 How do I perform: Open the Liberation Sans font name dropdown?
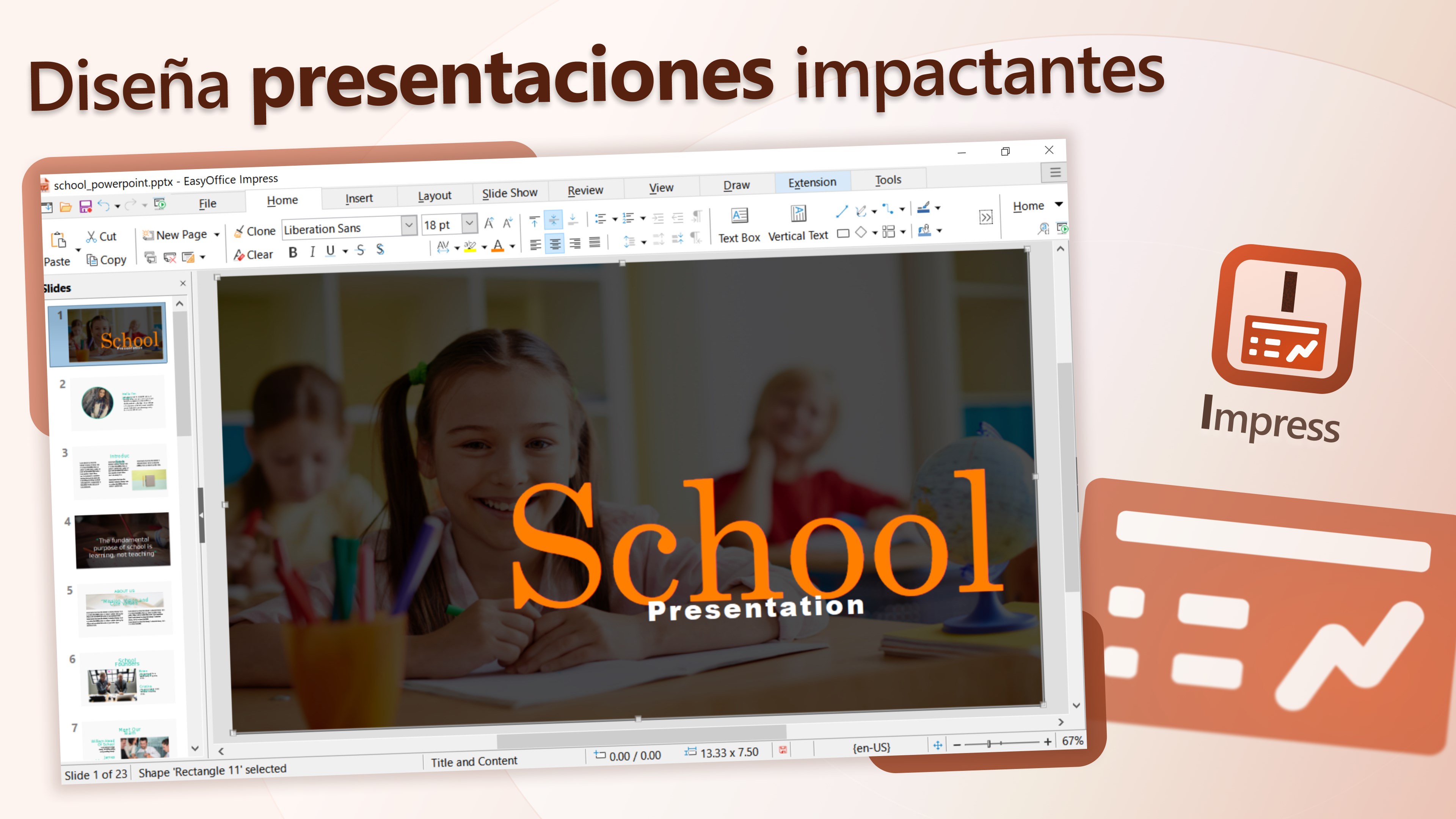[409, 225]
